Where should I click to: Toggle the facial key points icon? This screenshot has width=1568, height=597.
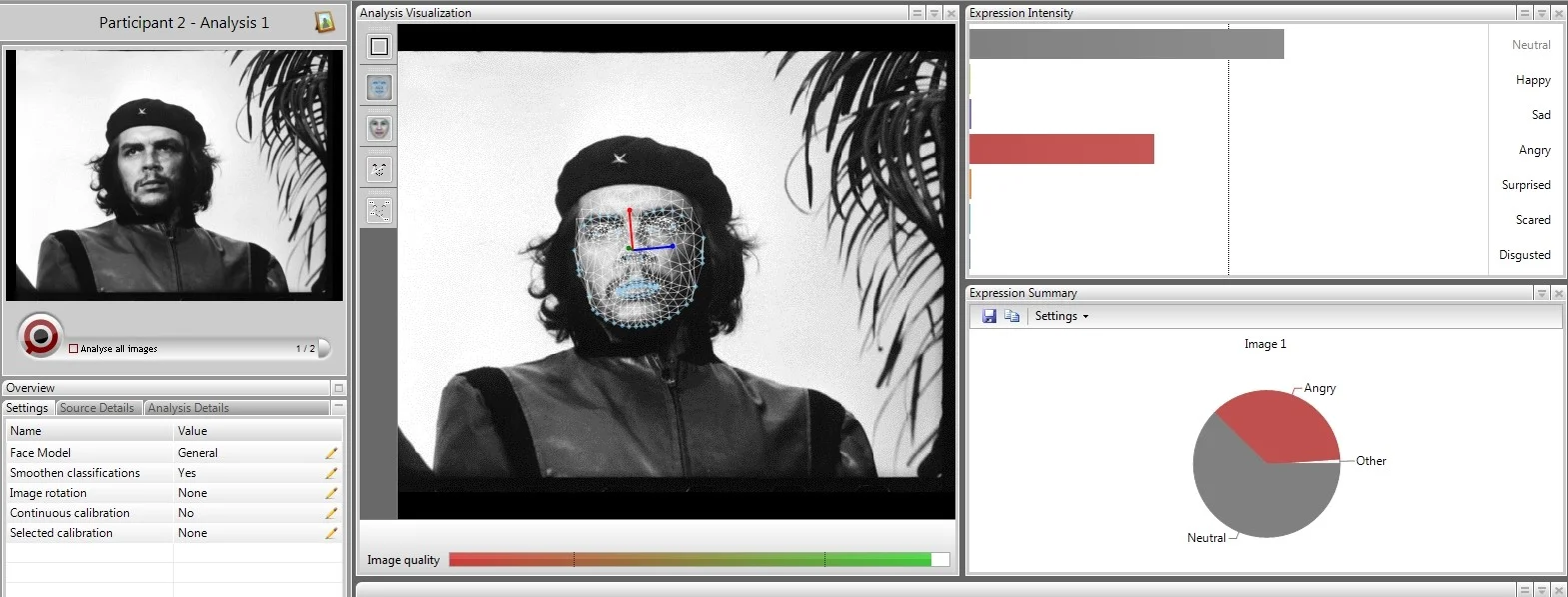pyautogui.click(x=379, y=210)
